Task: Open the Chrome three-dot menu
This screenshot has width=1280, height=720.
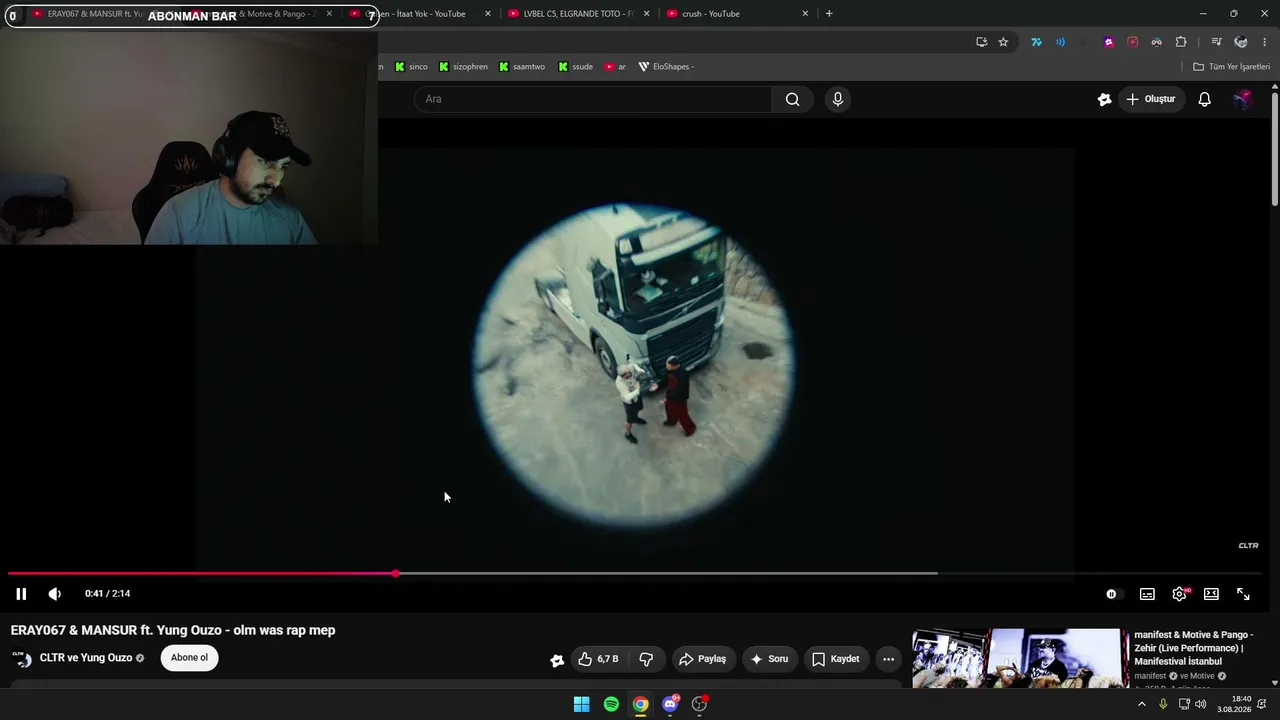Action: pyautogui.click(x=1265, y=42)
